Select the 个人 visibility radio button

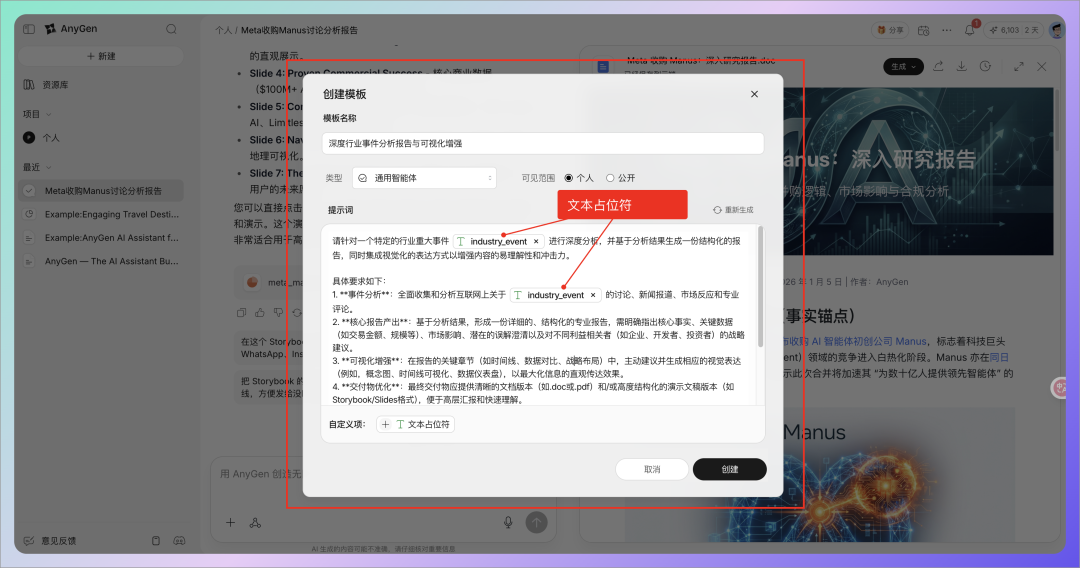pos(569,178)
